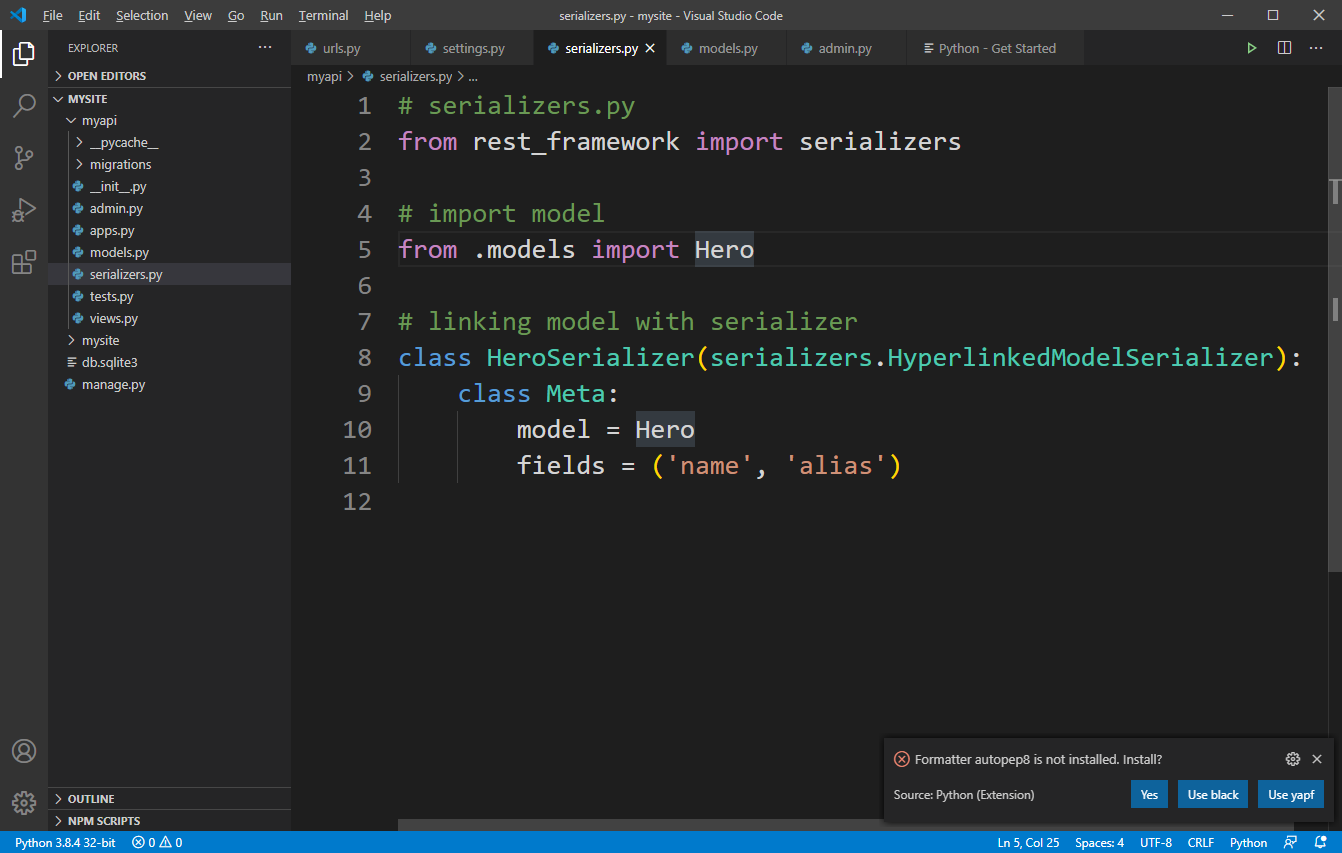Open the Go menu
Viewport: 1342px width, 853px height.
[236, 16]
